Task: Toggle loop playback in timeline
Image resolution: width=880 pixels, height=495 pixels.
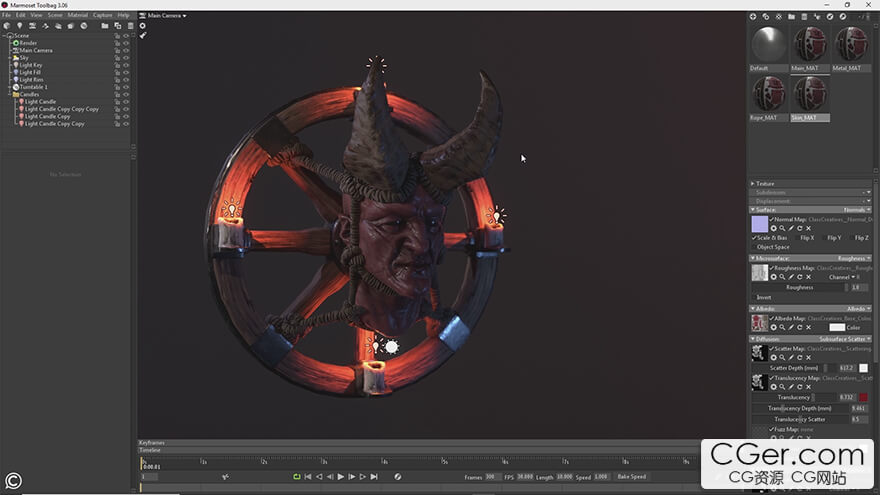Action: click(296, 476)
